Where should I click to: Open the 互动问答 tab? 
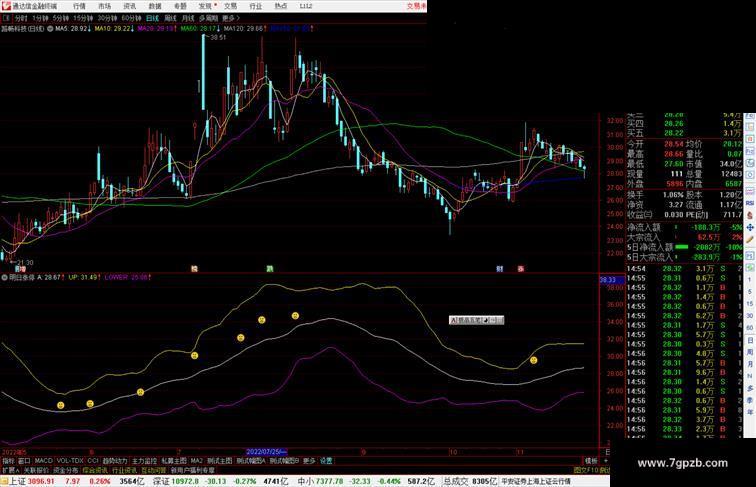(154, 470)
